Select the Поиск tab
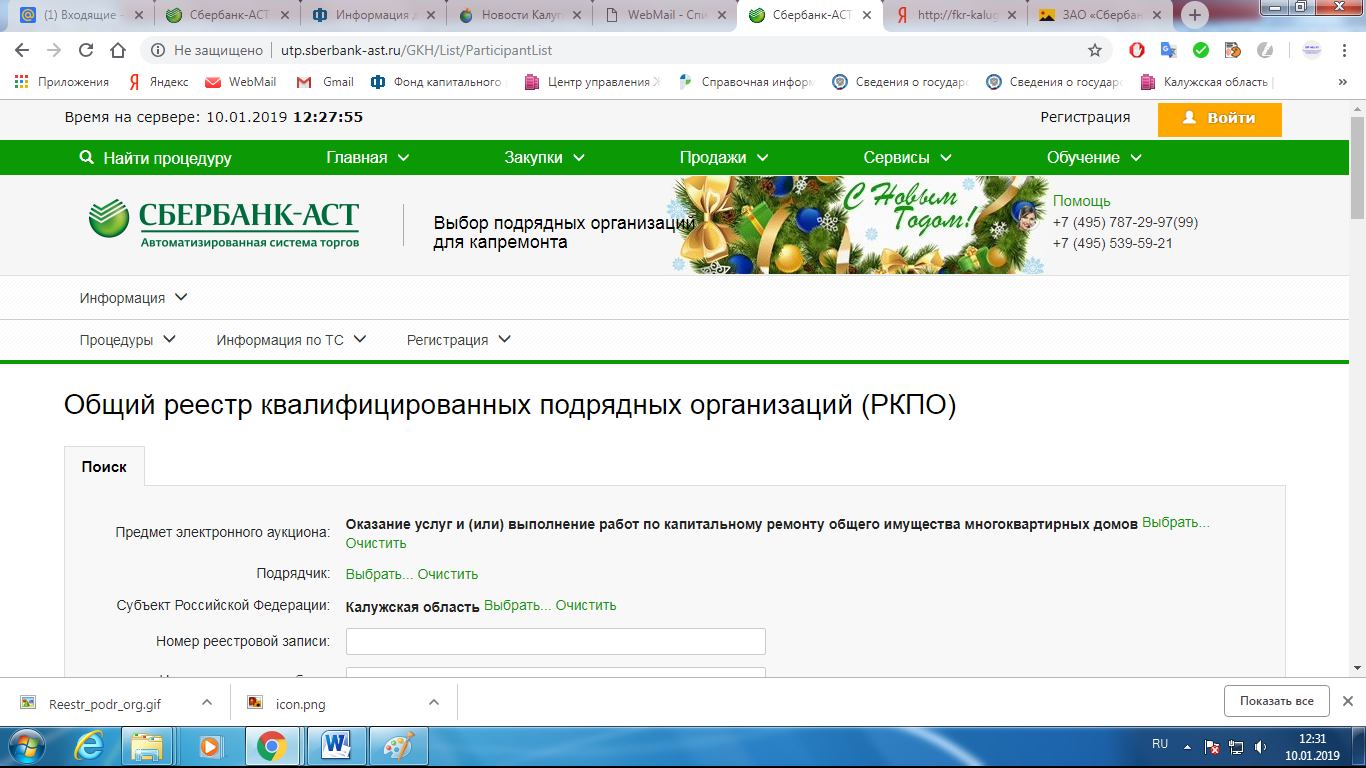1366x768 pixels. click(104, 466)
